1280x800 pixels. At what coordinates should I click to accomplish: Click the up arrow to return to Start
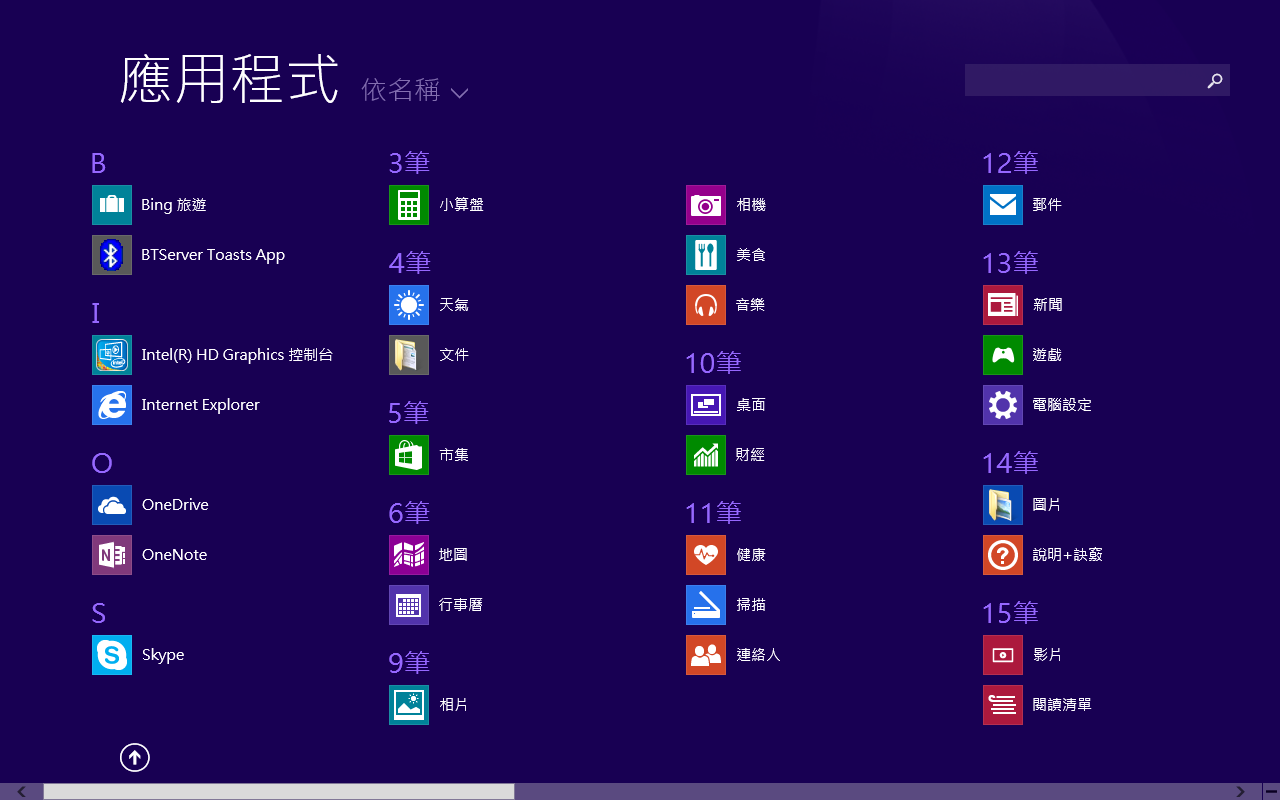(135, 758)
